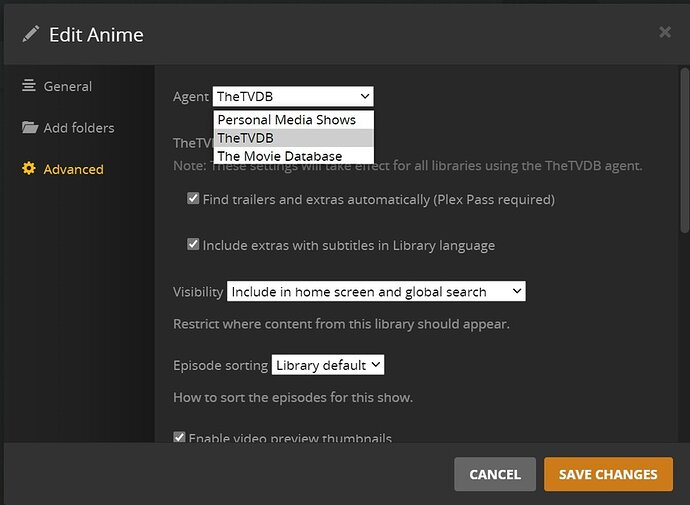Click the Edit Anime dialog title
The height and width of the screenshot is (505, 690).
[x=96, y=35]
